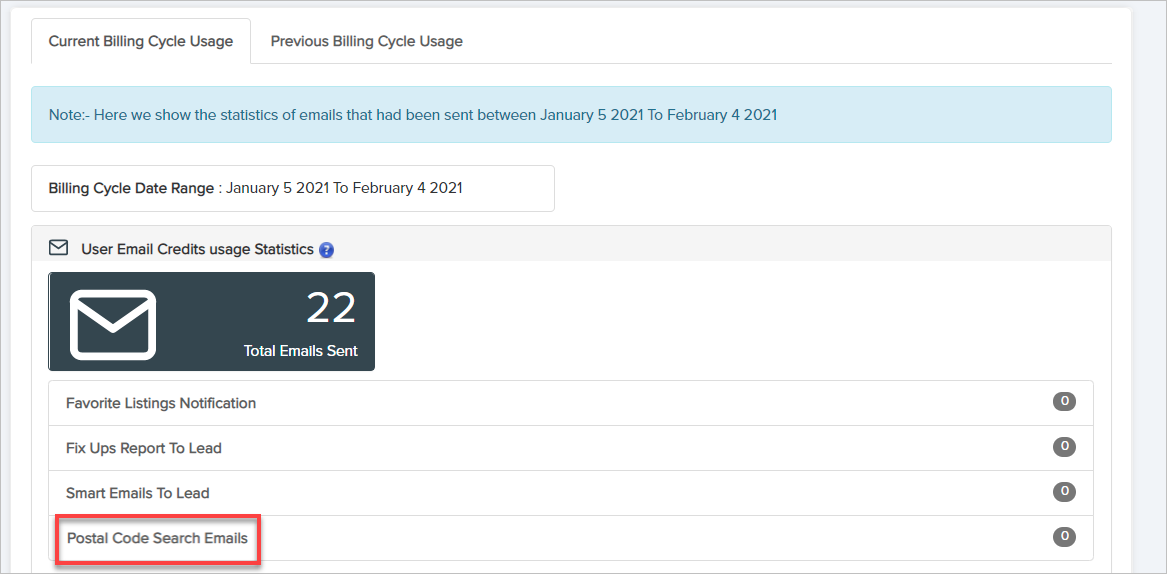Click the date range text in the blue note
The height and width of the screenshot is (574, 1167).
point(658,115)
